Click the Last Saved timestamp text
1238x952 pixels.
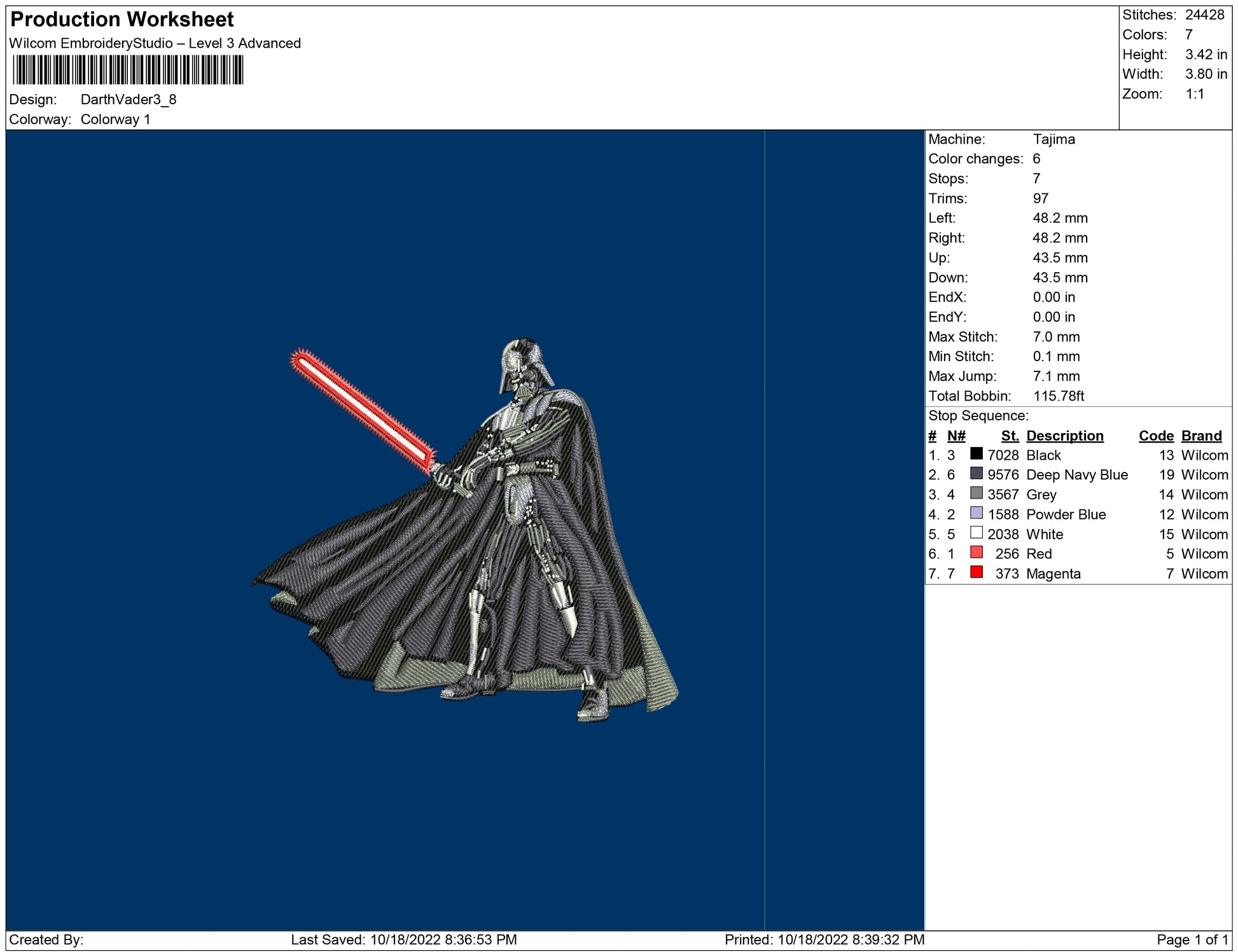click(403, 940)
